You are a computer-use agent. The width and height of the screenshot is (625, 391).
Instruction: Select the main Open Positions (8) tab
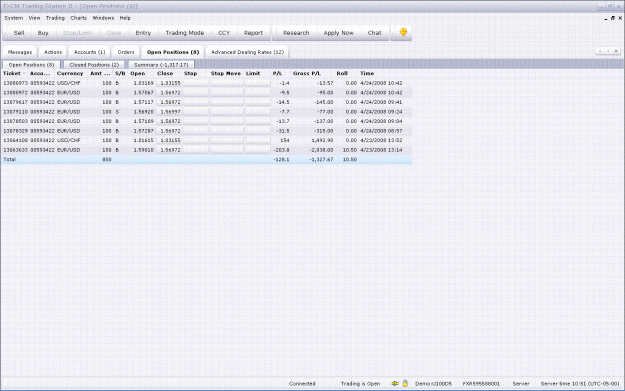click(x=173, y=52)
